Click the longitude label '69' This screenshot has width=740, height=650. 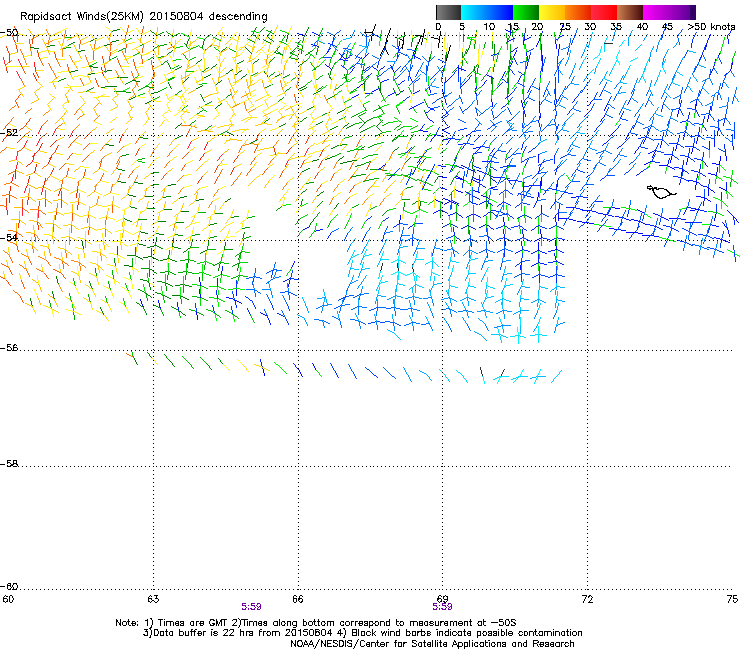442,599
